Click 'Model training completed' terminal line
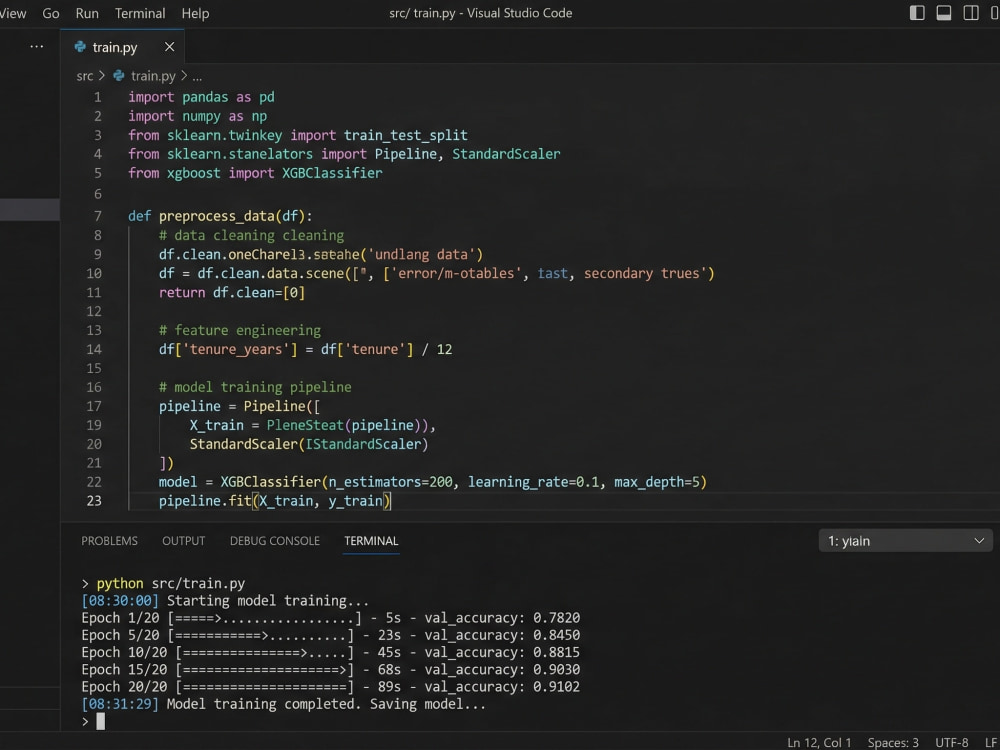 [284, 704]
